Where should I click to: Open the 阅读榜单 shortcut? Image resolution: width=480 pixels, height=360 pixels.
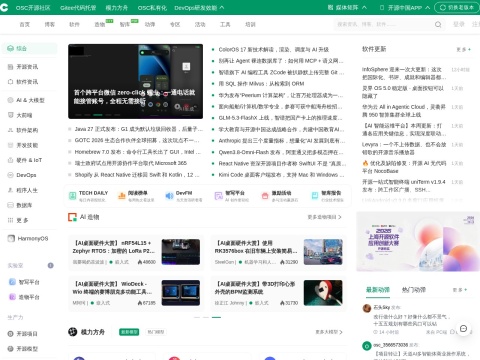click(x=136, y=196)
